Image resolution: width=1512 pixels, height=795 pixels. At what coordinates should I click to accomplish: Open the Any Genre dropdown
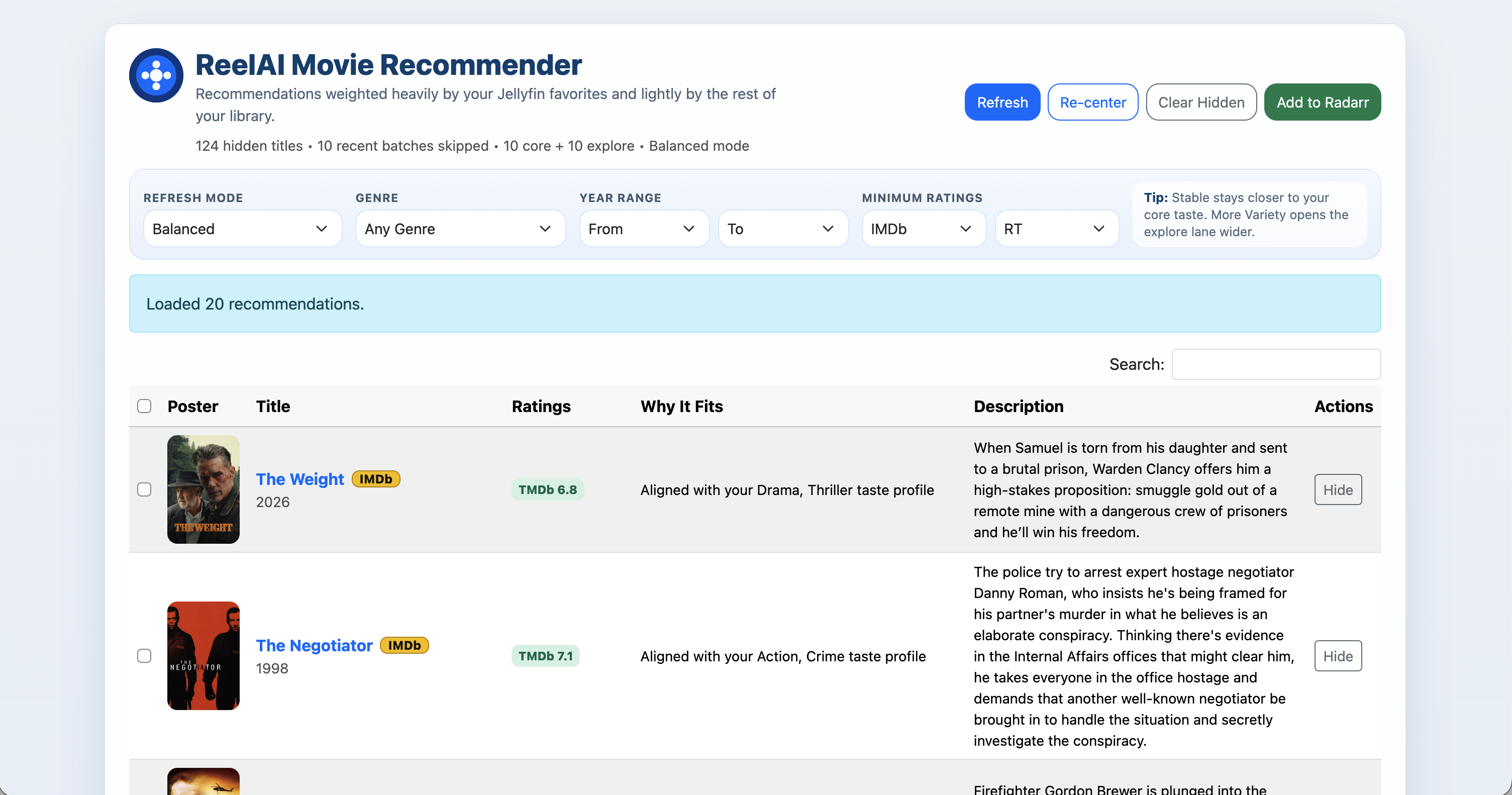click(460, 229)
